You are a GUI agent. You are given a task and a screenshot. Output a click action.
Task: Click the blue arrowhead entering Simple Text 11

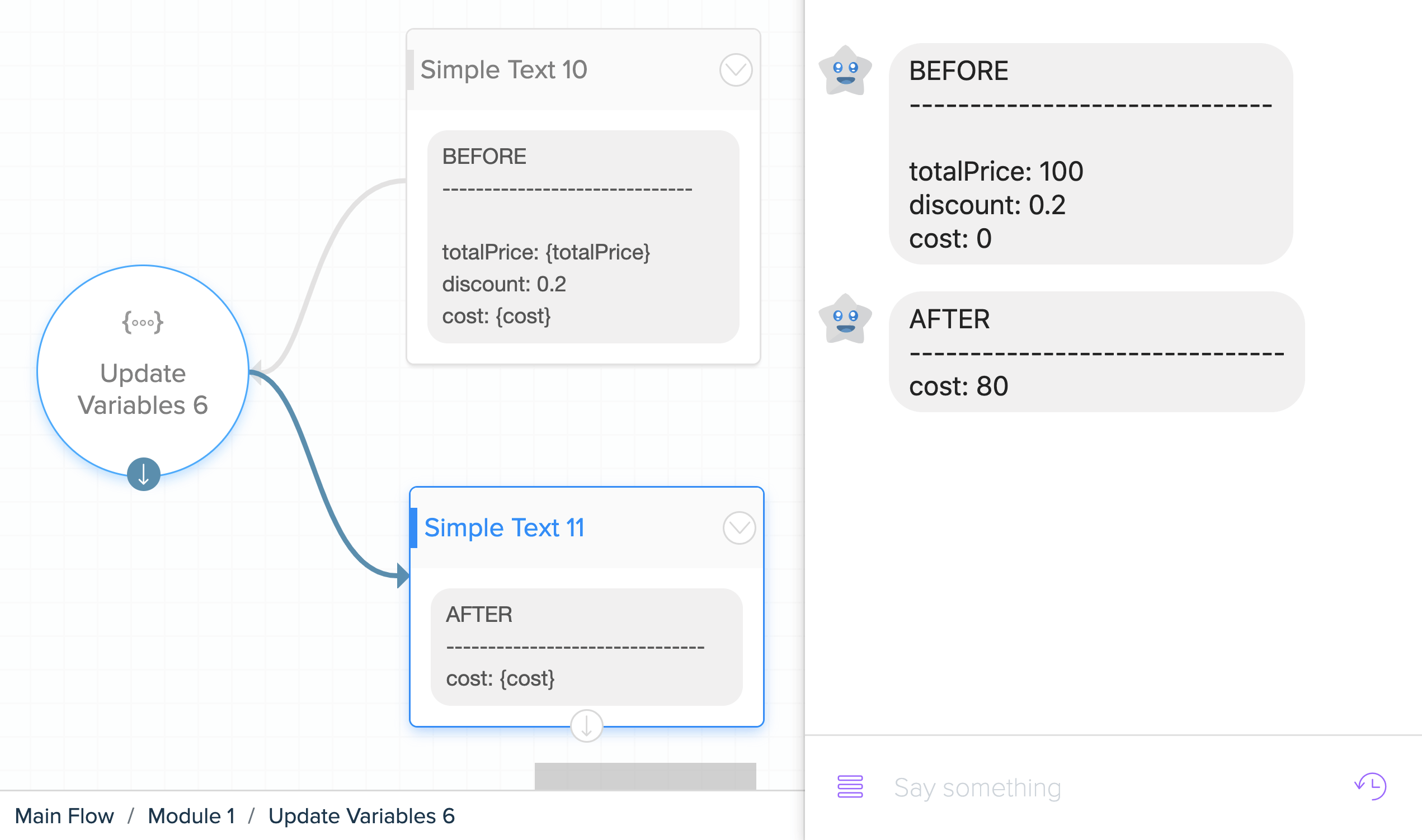click(403, 575)
